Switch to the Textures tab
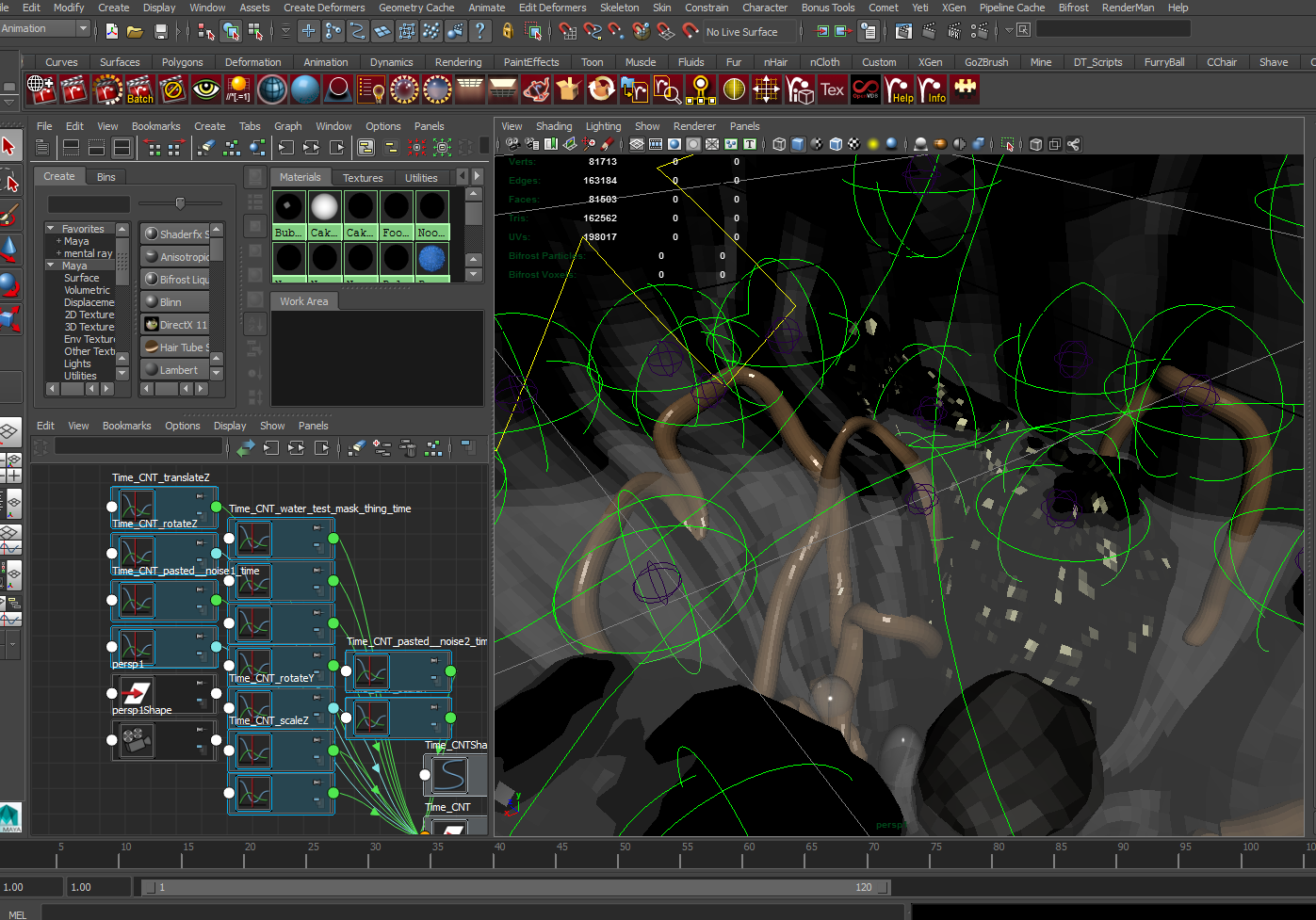Viewport: 1316px width, 920px height. [x=362, y=178]
